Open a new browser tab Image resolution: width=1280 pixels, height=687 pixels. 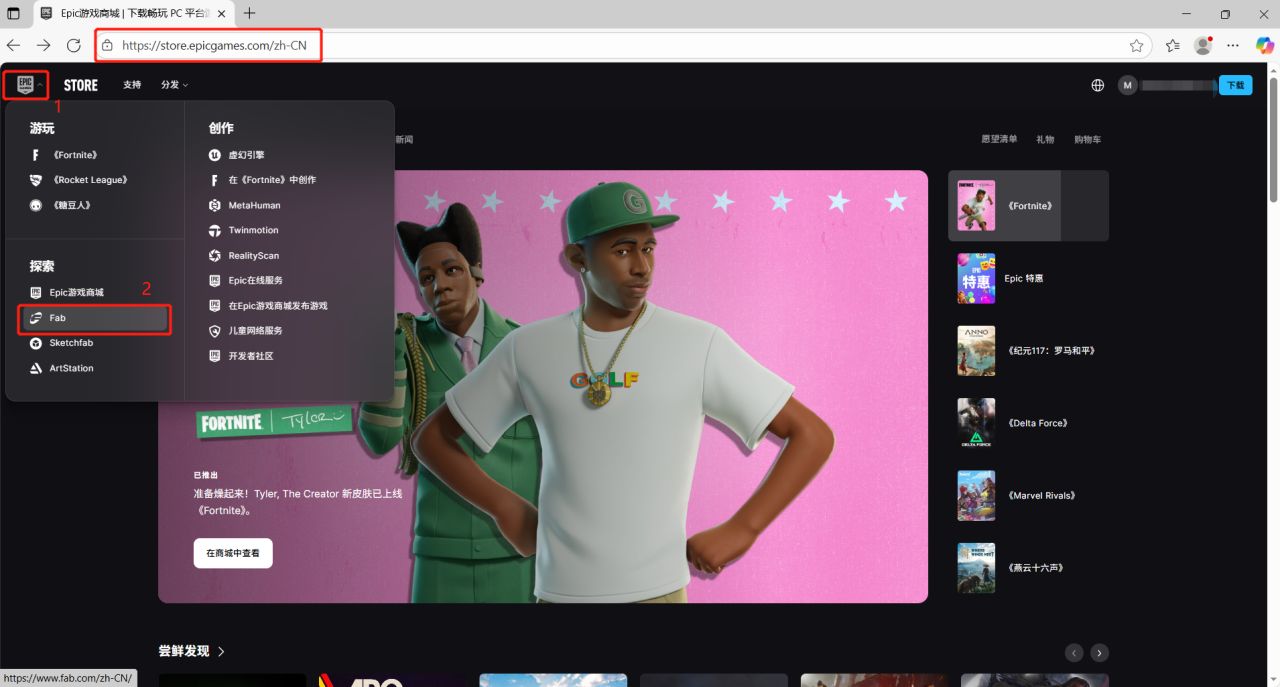click(x=249, y=13)
